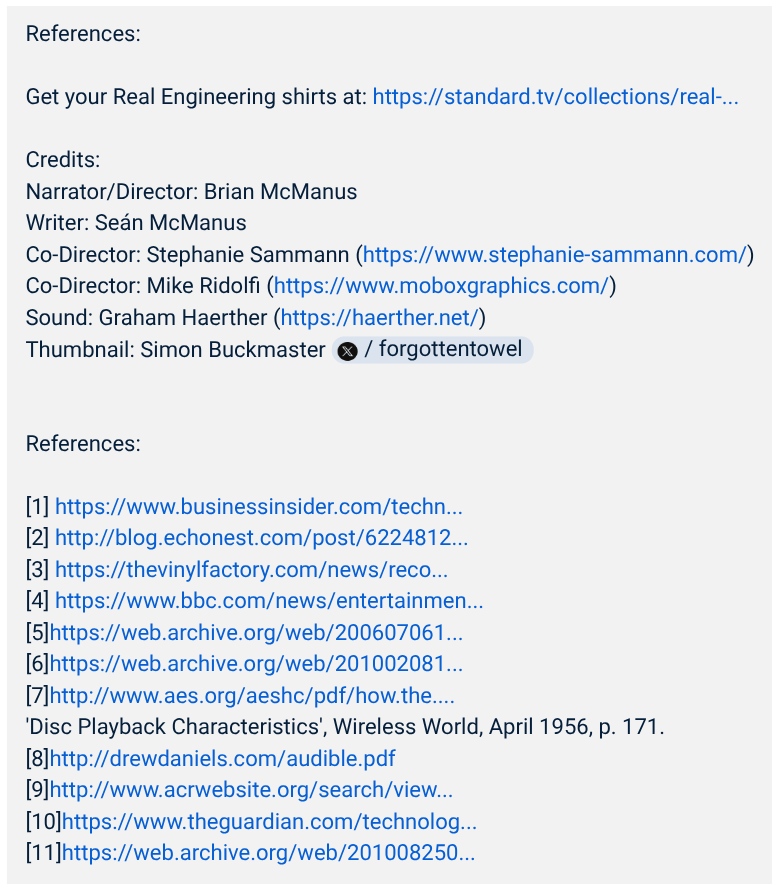The image size is (772, 884).
Task: Open the stephanie-sammann.com website link
Action: point(555,254)
